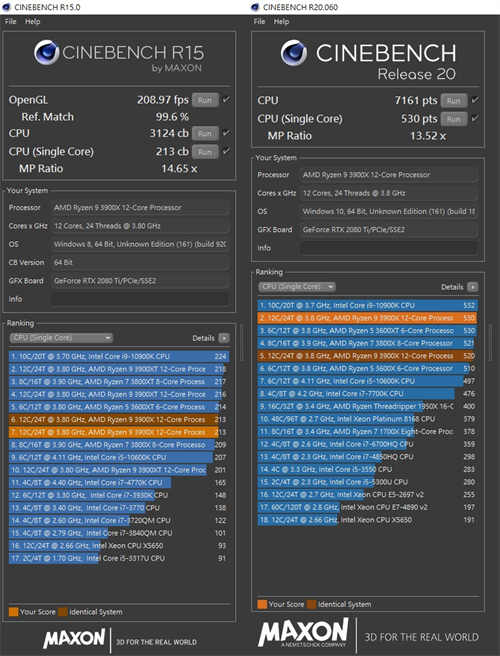
Task: Select R20 rank 18 Xeon X5650 row
Action: (367, 520)
